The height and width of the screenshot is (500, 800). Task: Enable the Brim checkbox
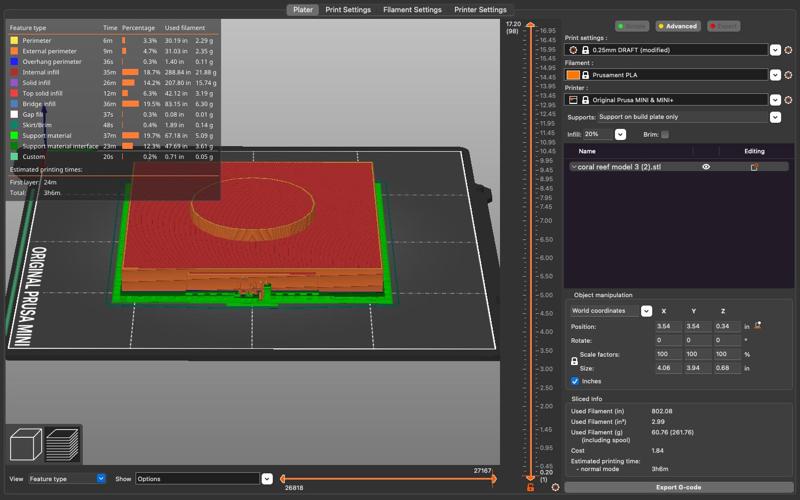[x=665, y=134]
